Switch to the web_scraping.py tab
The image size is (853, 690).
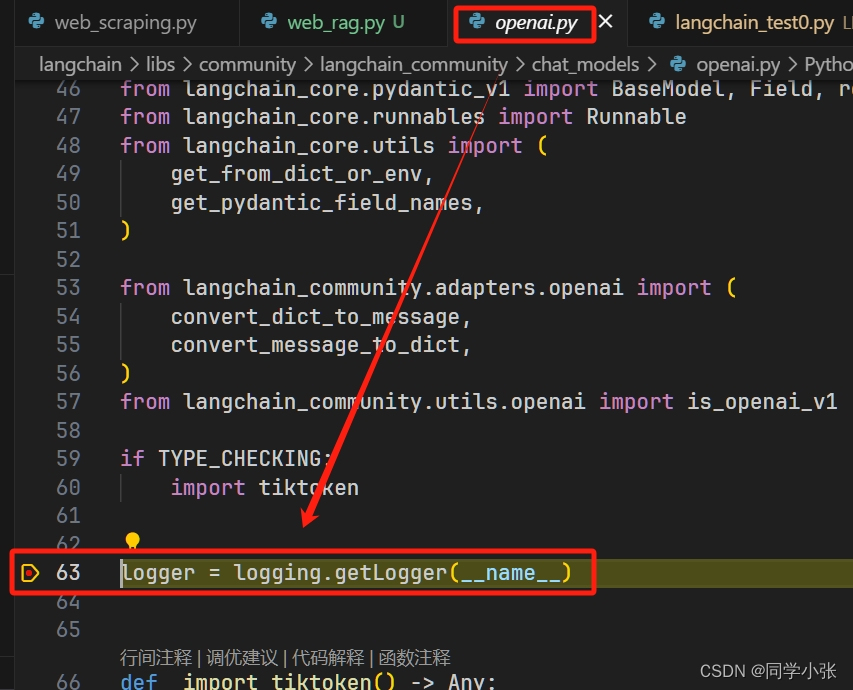point(127,21)
